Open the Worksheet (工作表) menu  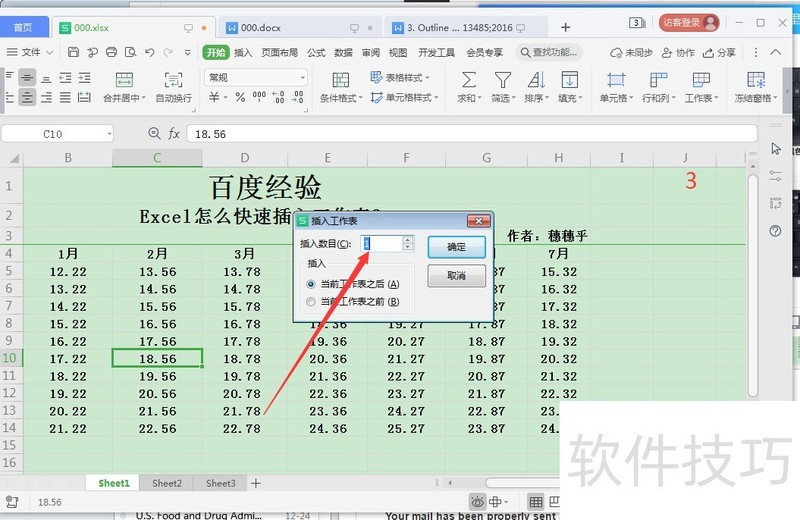(701, 87)
